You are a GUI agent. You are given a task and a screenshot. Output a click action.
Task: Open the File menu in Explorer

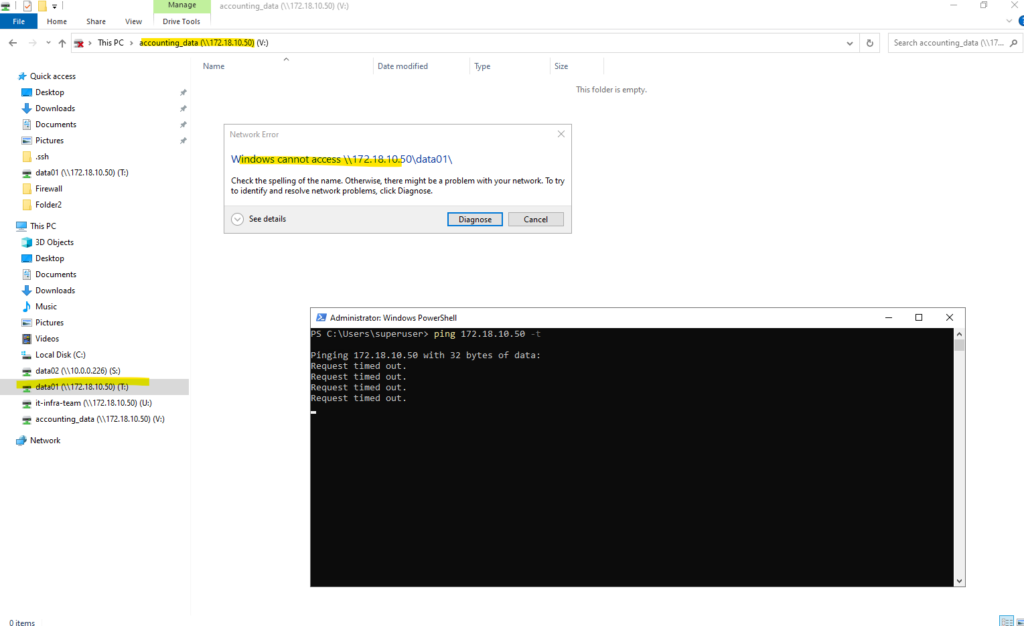(x=18, y=22)
